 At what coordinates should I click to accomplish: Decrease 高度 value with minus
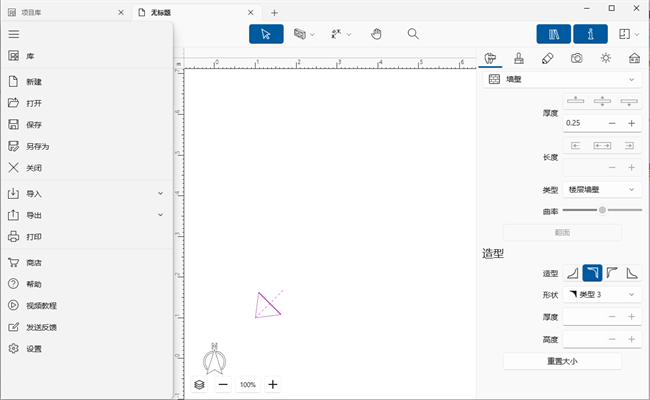(612, 339)
